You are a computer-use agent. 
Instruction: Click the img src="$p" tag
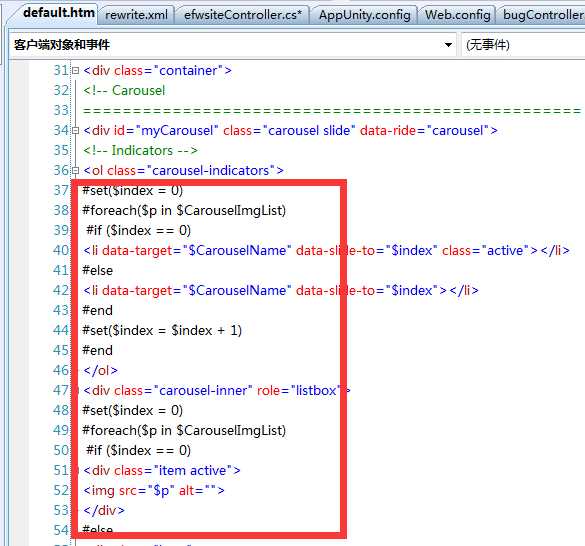(154, 490)
